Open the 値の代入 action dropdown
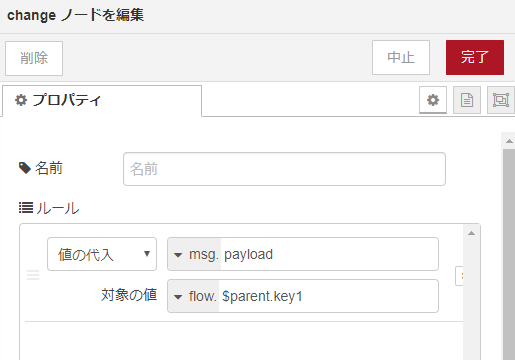 (102, 254)
